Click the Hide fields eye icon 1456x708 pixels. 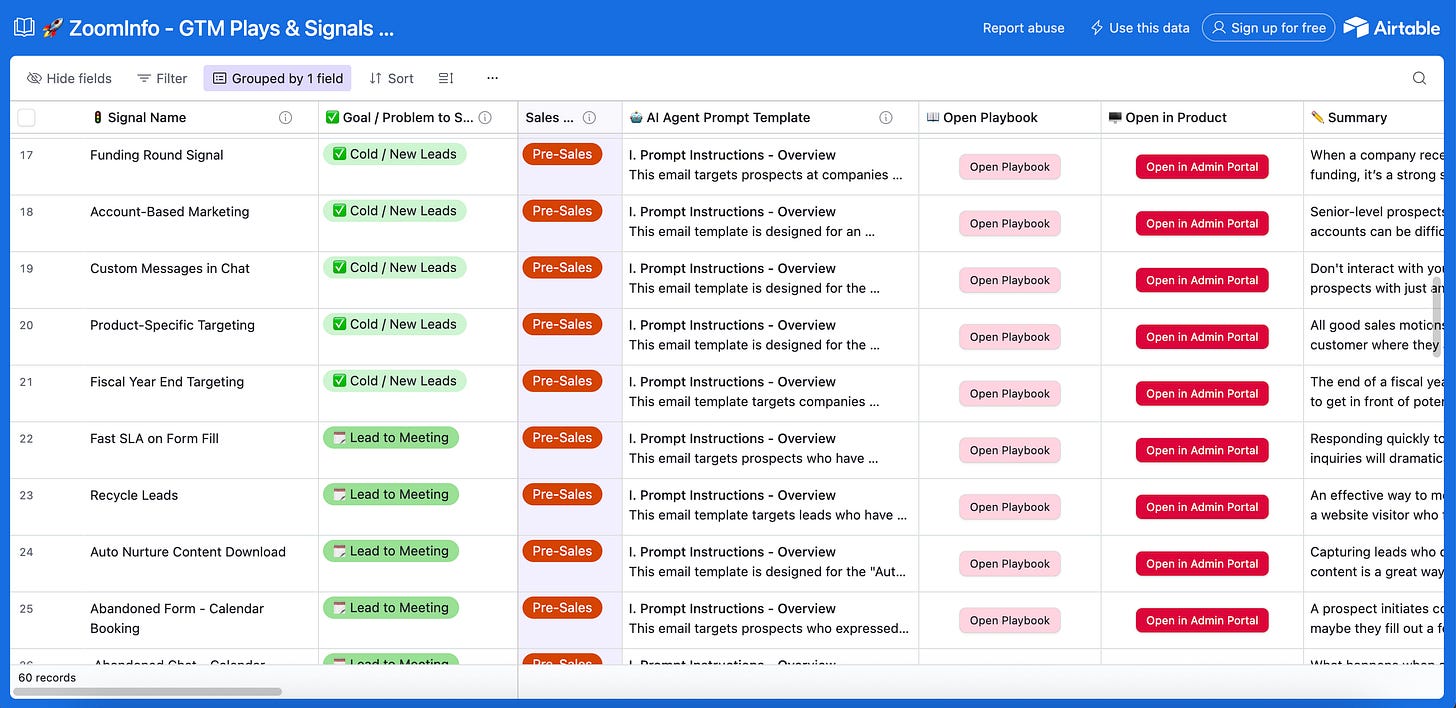34,78
